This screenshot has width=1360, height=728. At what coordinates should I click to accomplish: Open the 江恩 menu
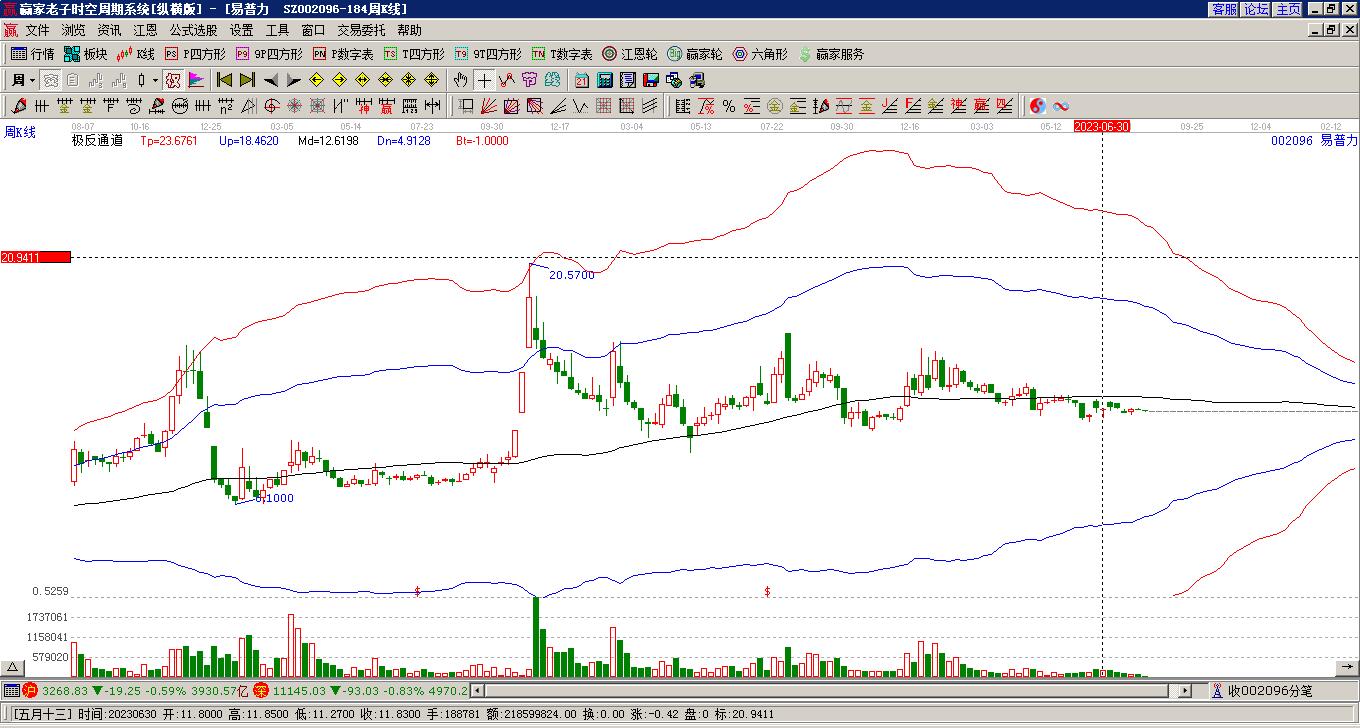coord(145,31)
